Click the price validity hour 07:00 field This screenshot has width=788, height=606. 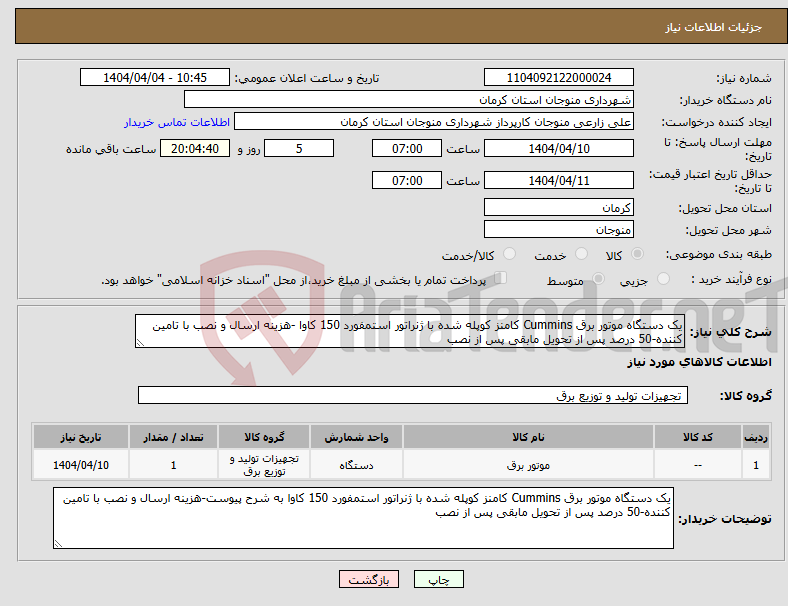coord(407,180)
